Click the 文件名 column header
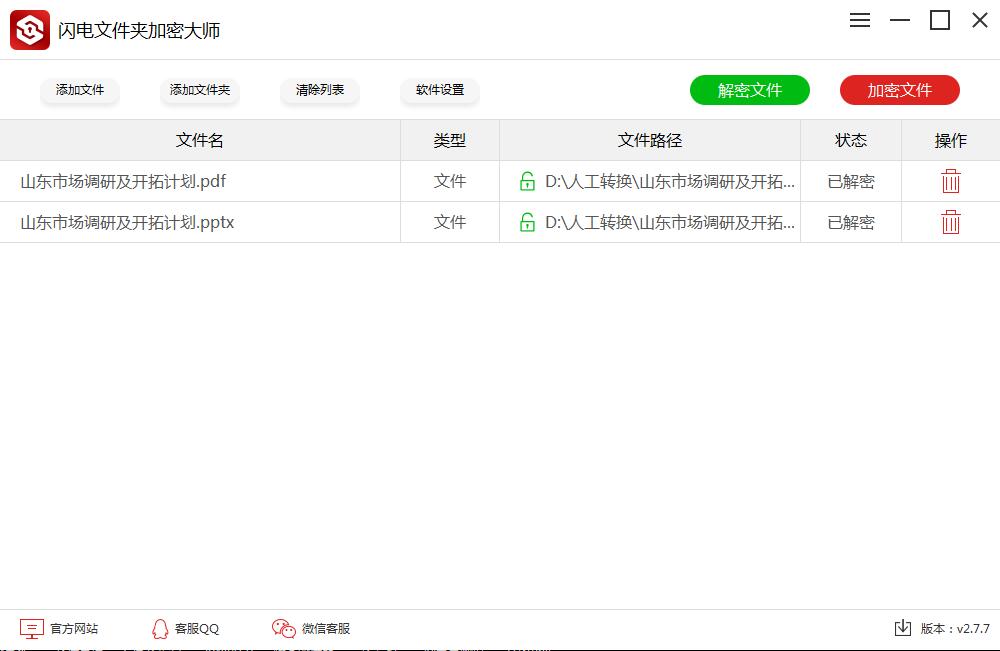Screen dimensions: 1000x651 pos(198,140)
